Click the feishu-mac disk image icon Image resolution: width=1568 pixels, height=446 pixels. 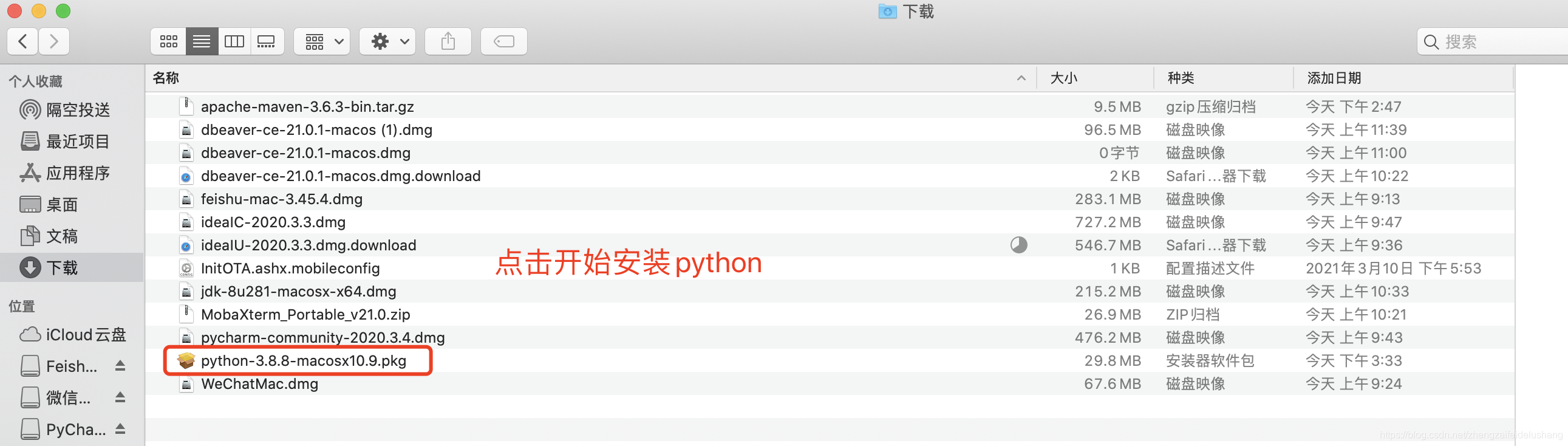pyautogui.click(x=186, y=199)
